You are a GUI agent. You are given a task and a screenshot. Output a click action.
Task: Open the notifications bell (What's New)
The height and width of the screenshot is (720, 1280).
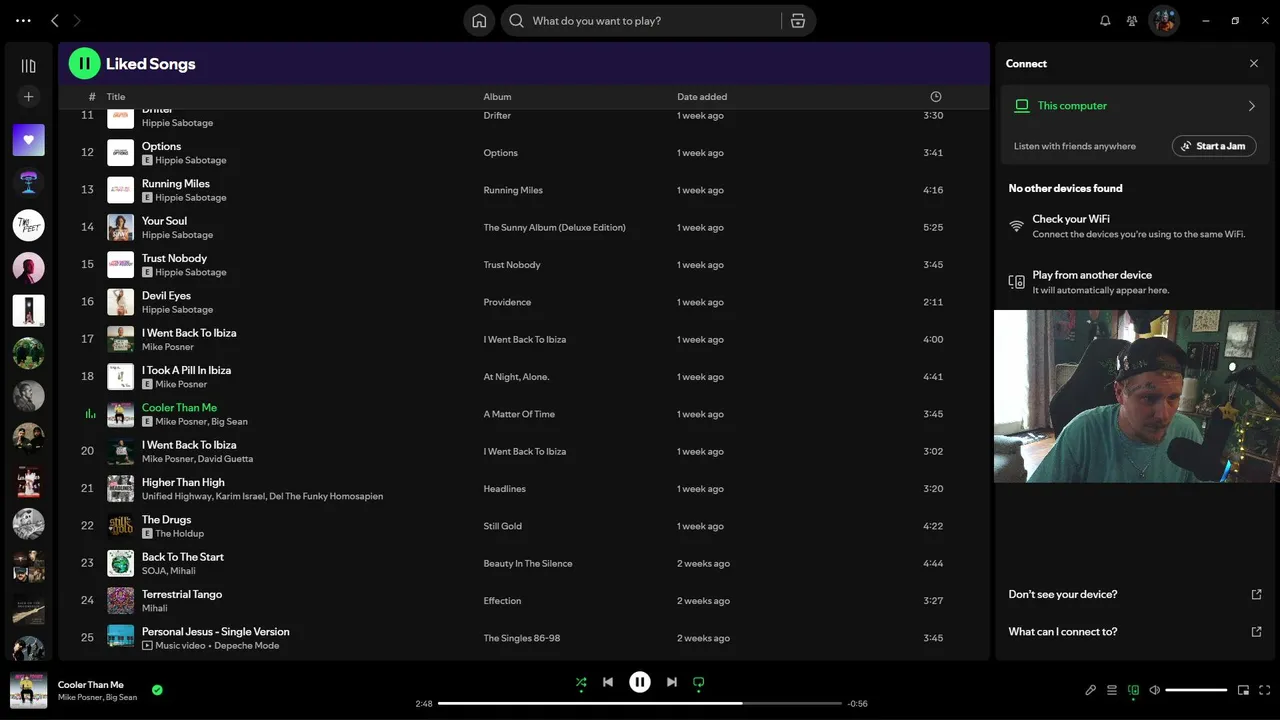click(1105, 21)
